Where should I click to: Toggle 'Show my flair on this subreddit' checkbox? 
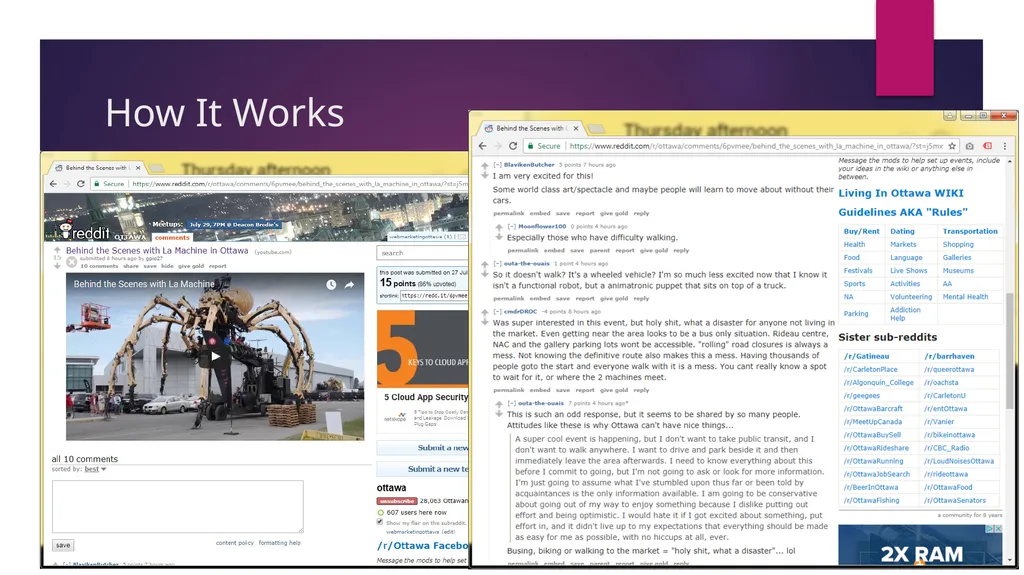379,521
